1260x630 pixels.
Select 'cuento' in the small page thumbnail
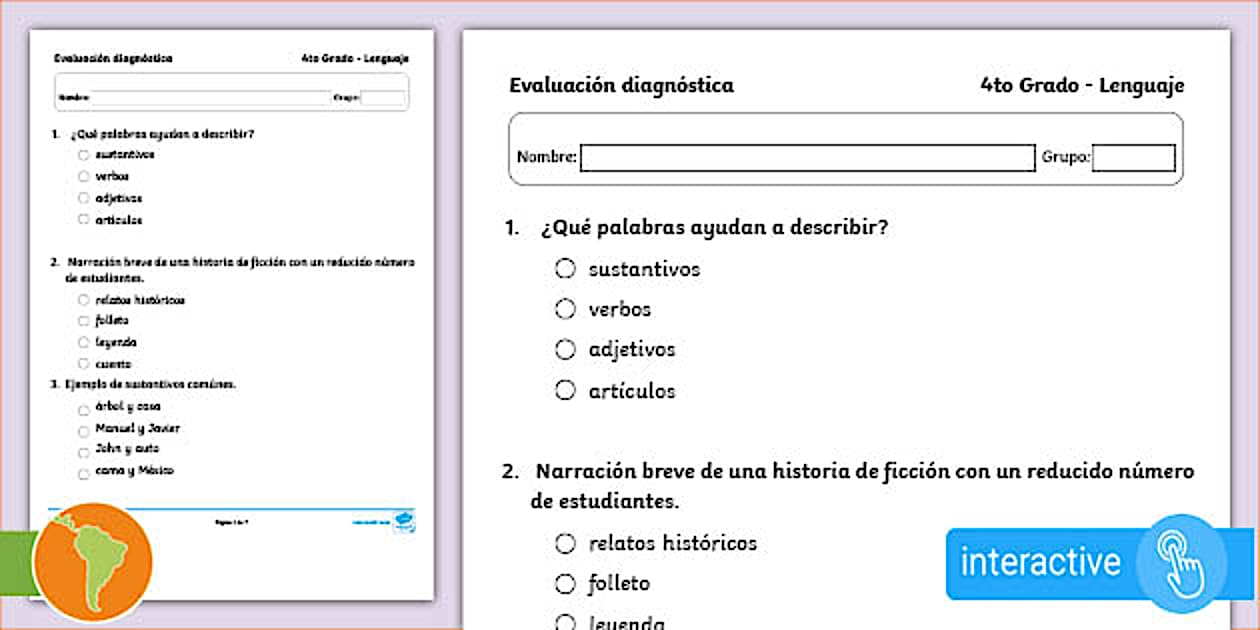pos(84,364)
